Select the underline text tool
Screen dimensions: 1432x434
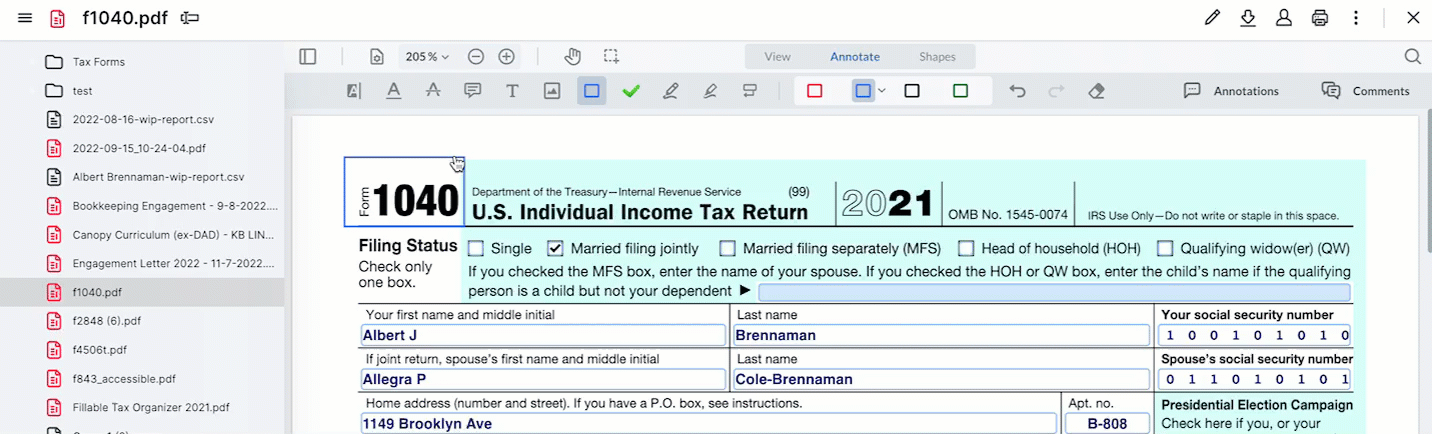point(394,91)
